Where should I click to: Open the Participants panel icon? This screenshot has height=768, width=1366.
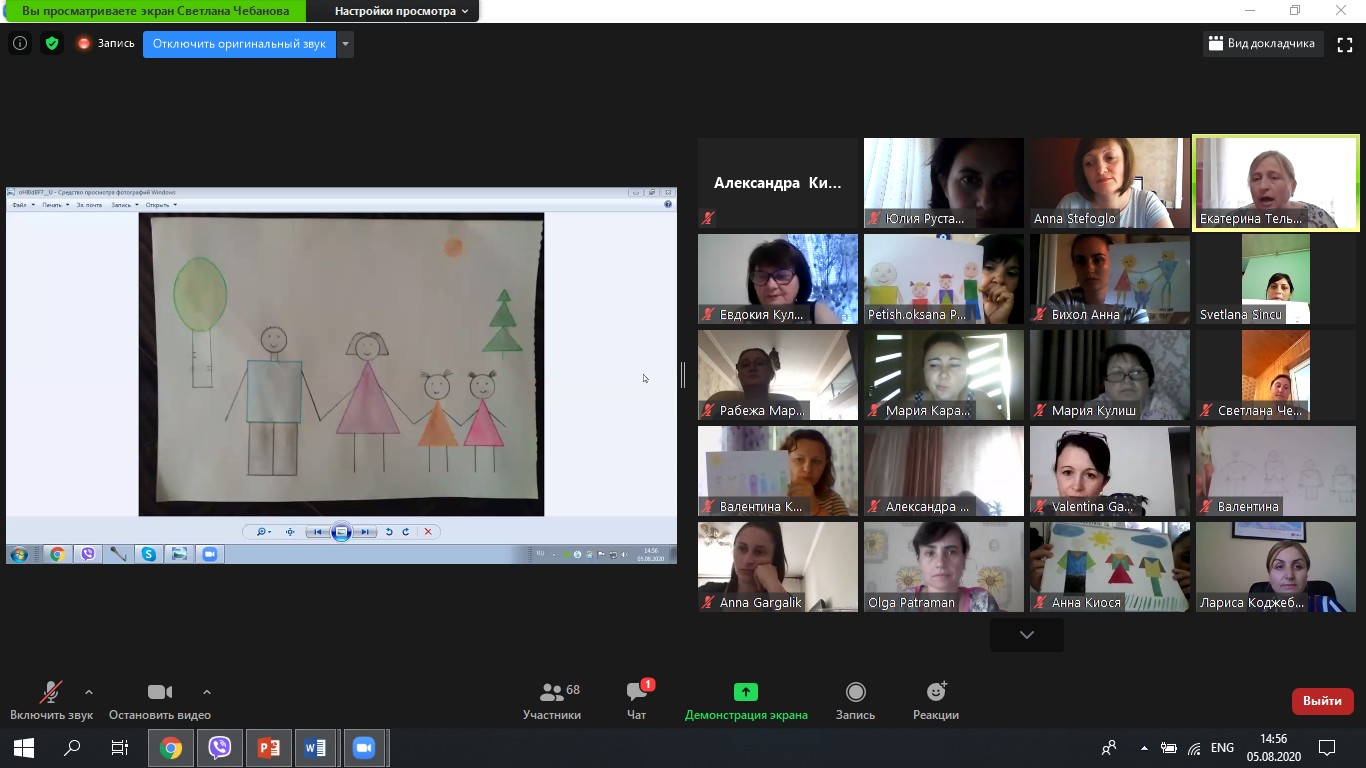point(551,692)
